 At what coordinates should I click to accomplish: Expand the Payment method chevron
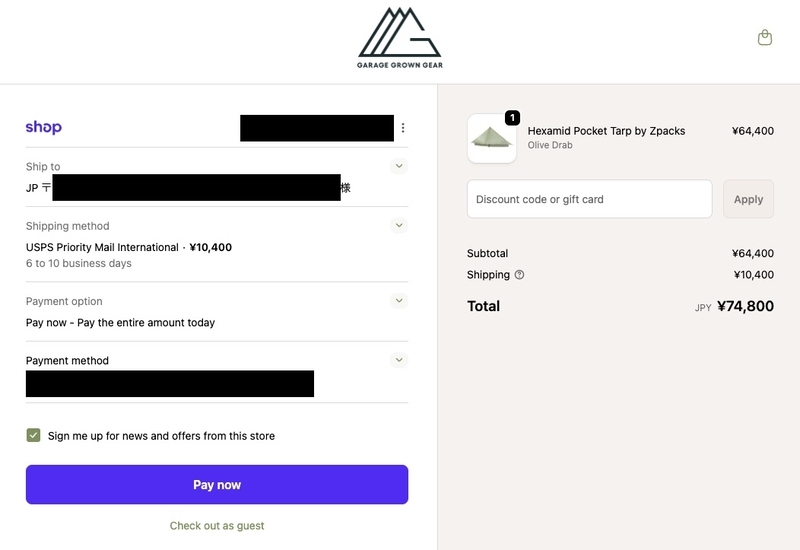[x=399, y=360]
